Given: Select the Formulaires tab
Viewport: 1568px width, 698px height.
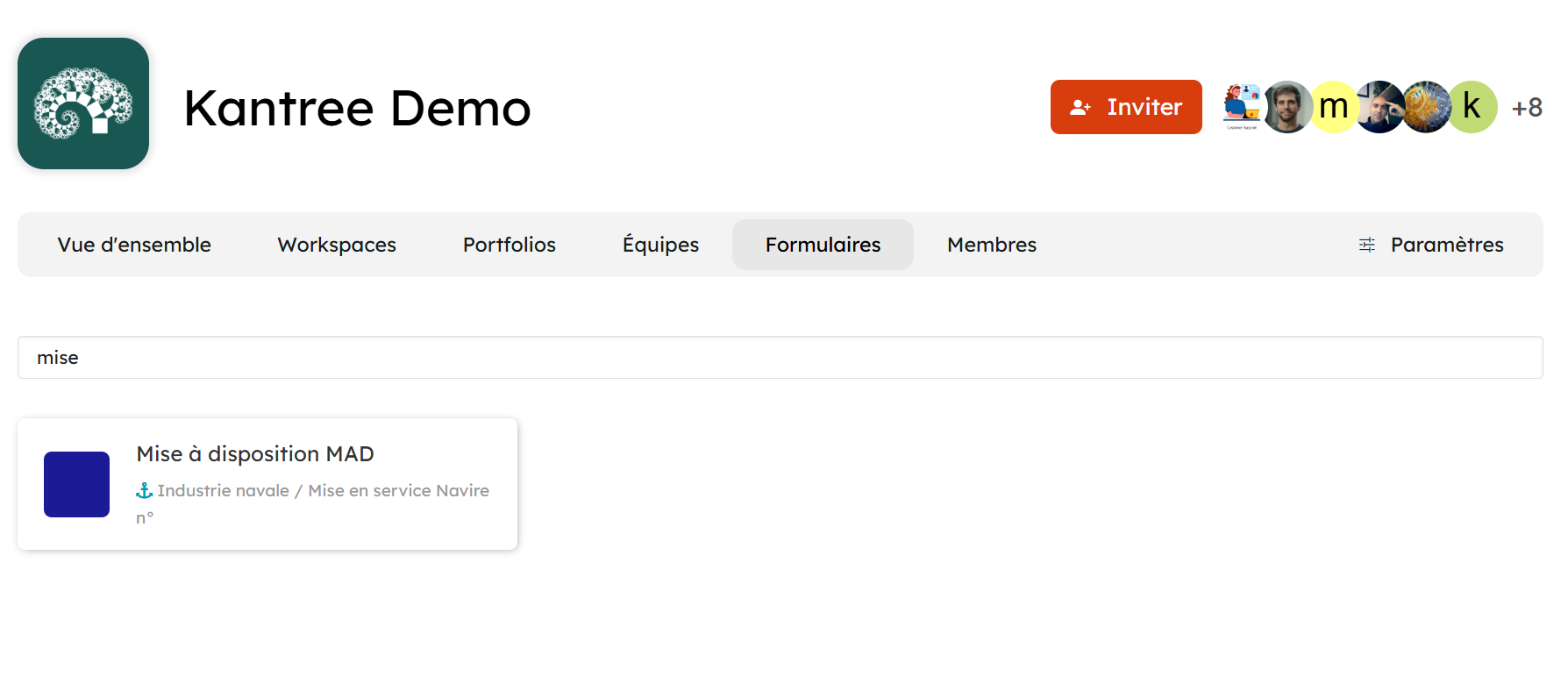Looking at the screenshot, I should 823,245.
